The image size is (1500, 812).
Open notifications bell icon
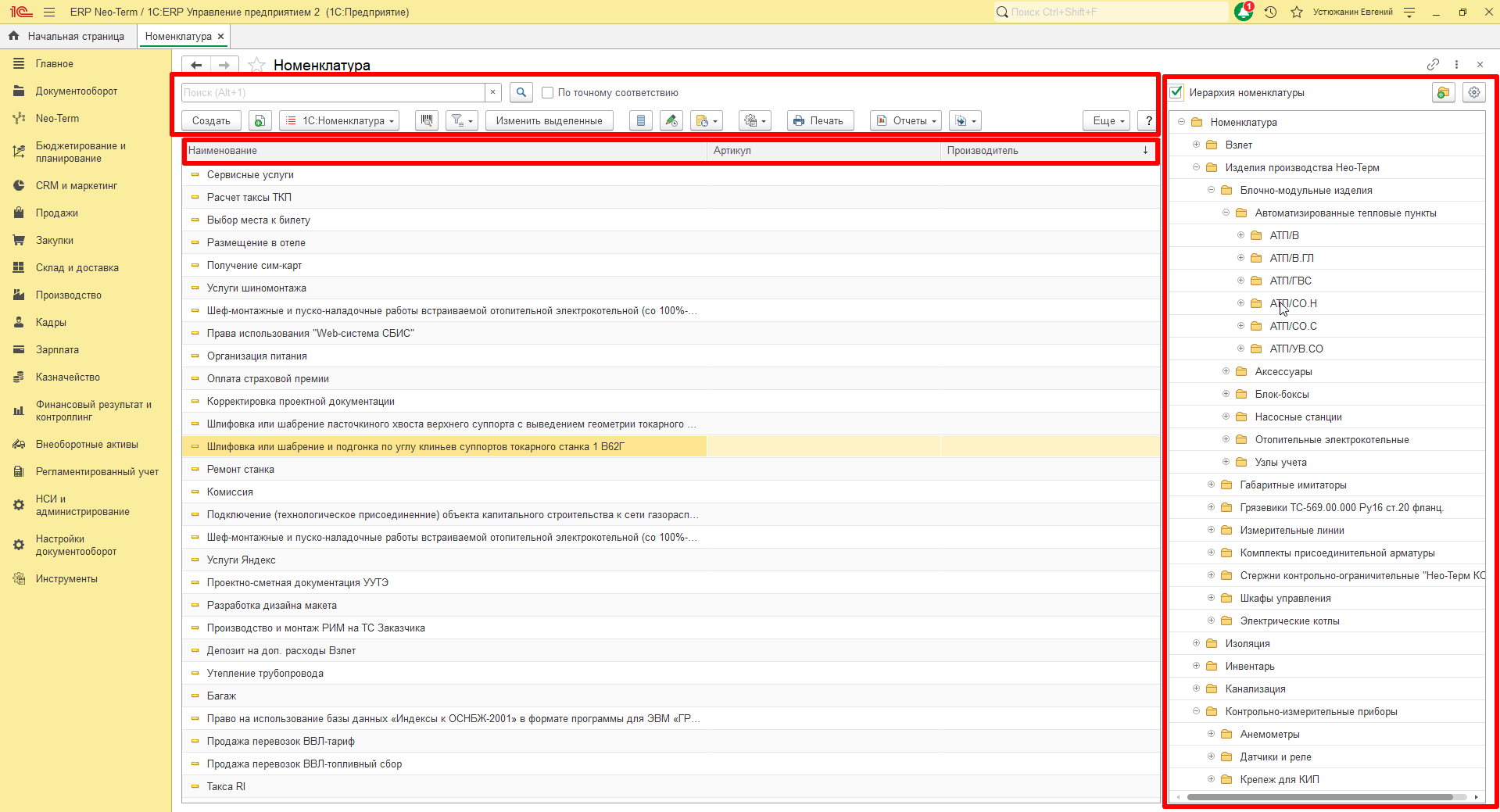1244,12
